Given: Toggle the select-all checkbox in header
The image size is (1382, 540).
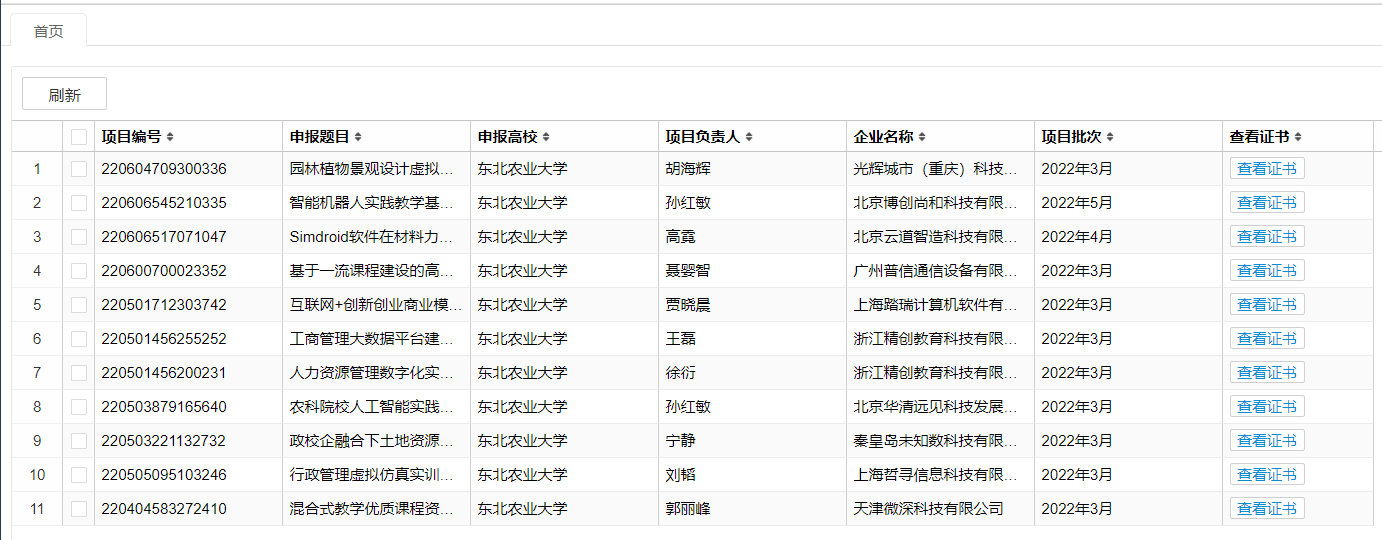Looking at the screenshot, I should click(79, 137).
